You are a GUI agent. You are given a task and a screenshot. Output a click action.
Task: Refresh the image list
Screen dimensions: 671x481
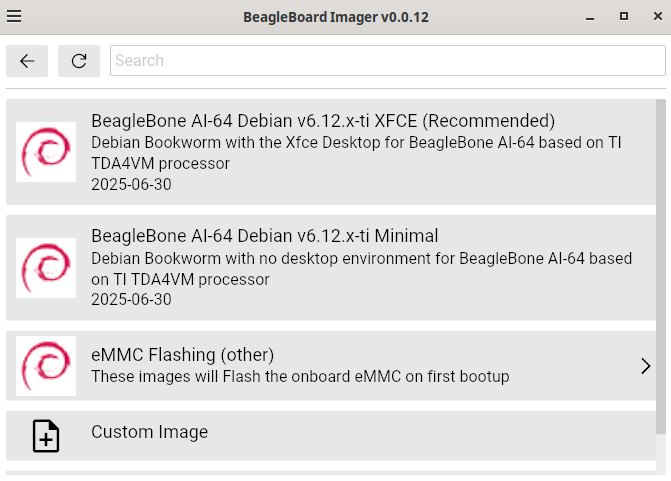coord(79,61)
